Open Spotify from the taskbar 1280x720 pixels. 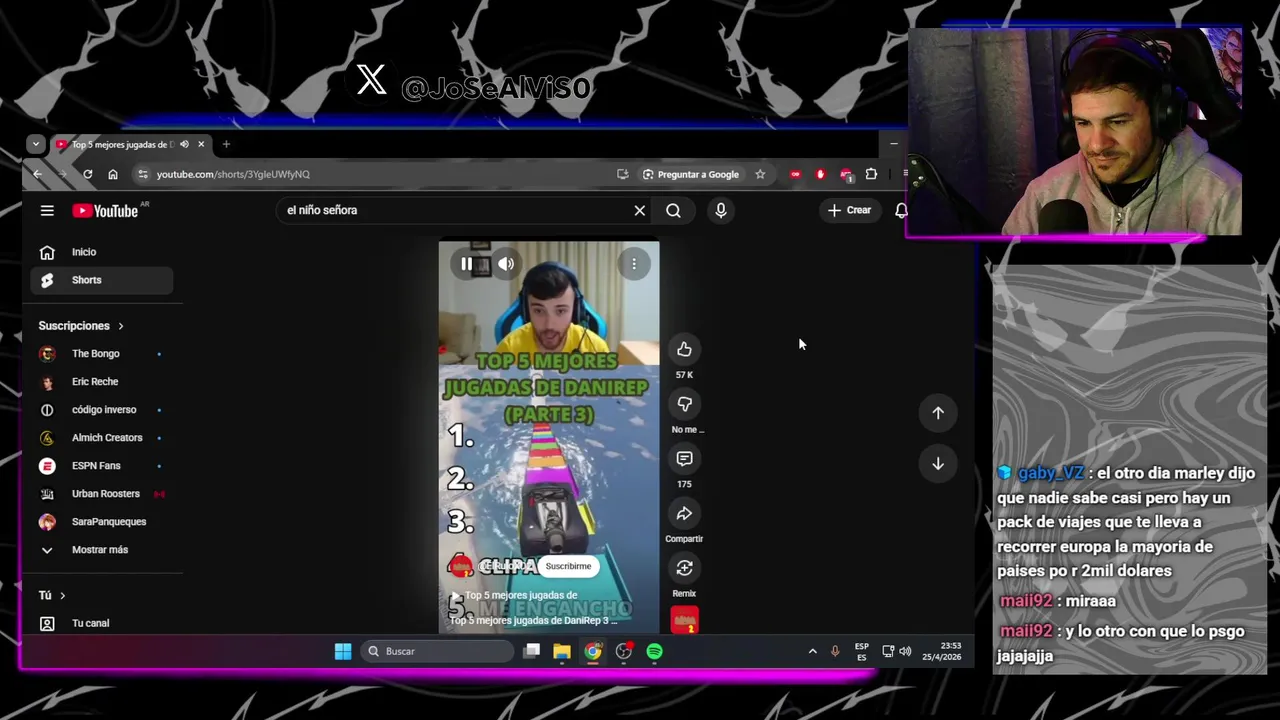point(655,651)
